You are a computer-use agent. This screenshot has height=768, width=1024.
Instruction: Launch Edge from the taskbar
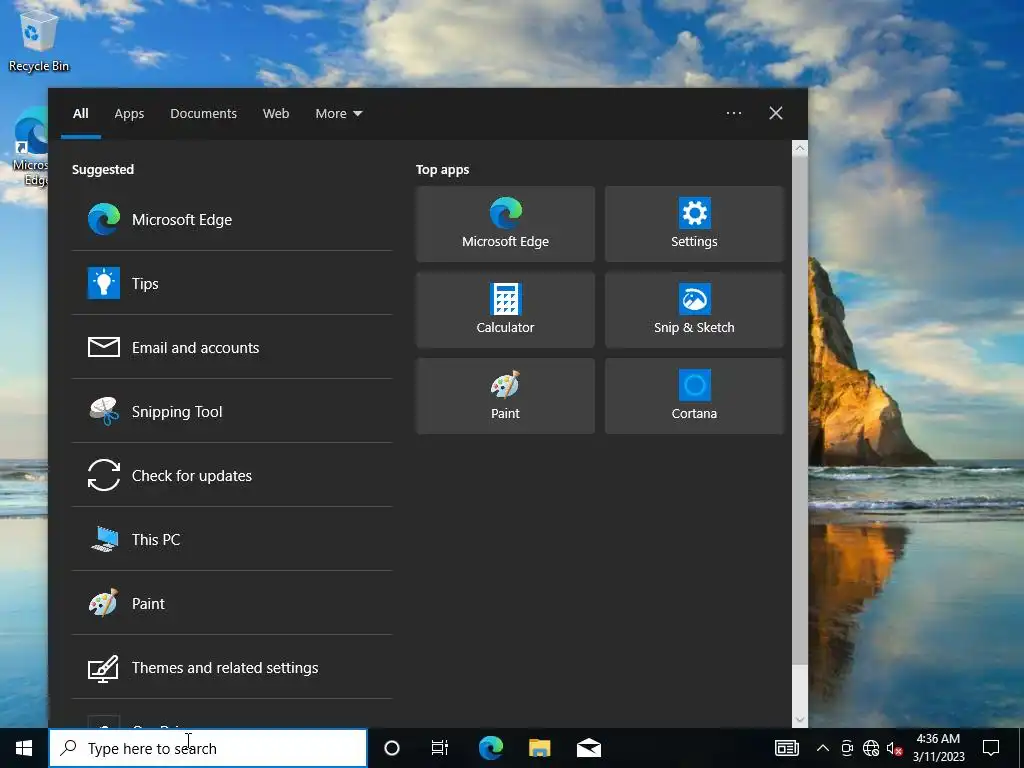pos(491,748)
